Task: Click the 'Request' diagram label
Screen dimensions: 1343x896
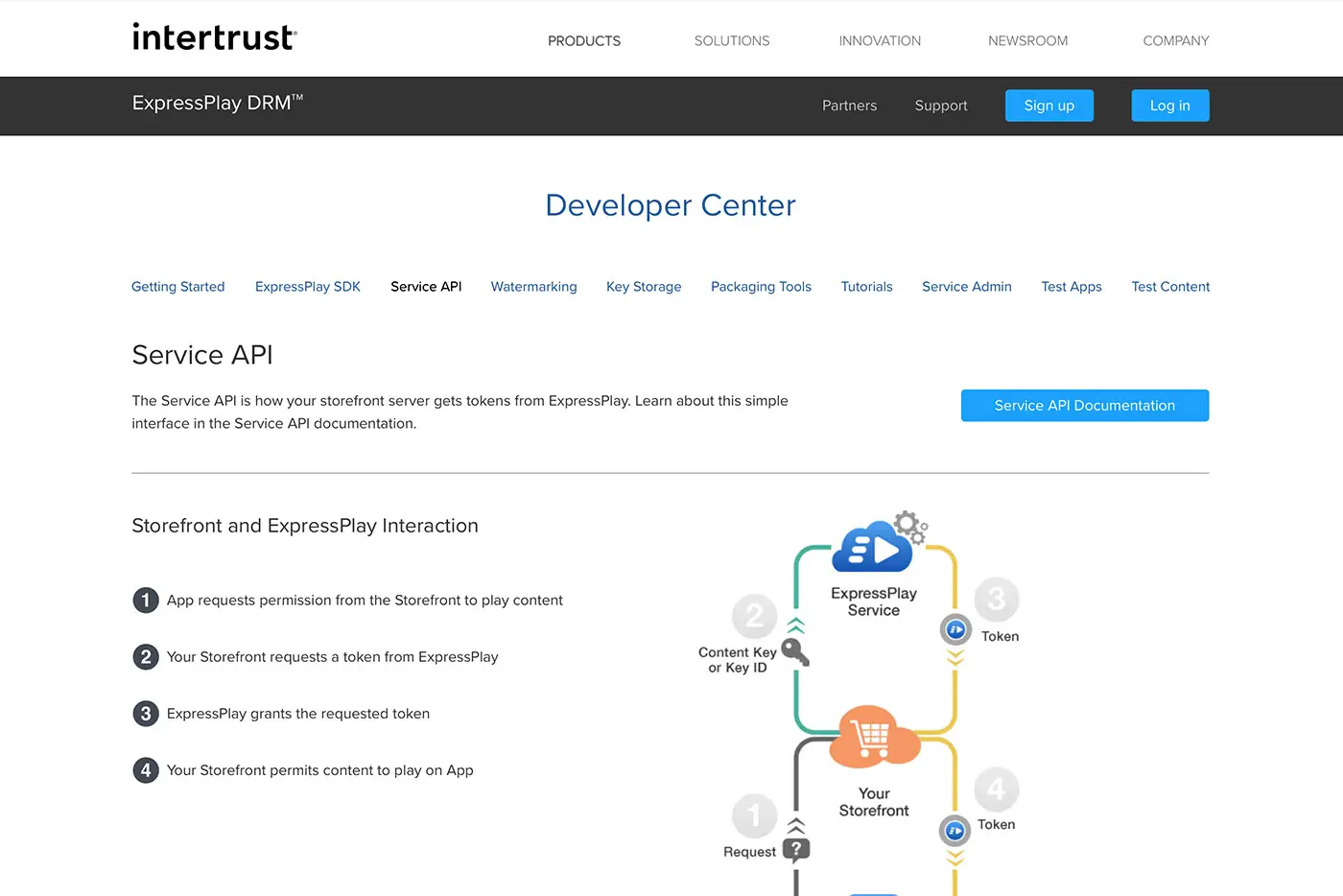Action: tap(749, 852)
